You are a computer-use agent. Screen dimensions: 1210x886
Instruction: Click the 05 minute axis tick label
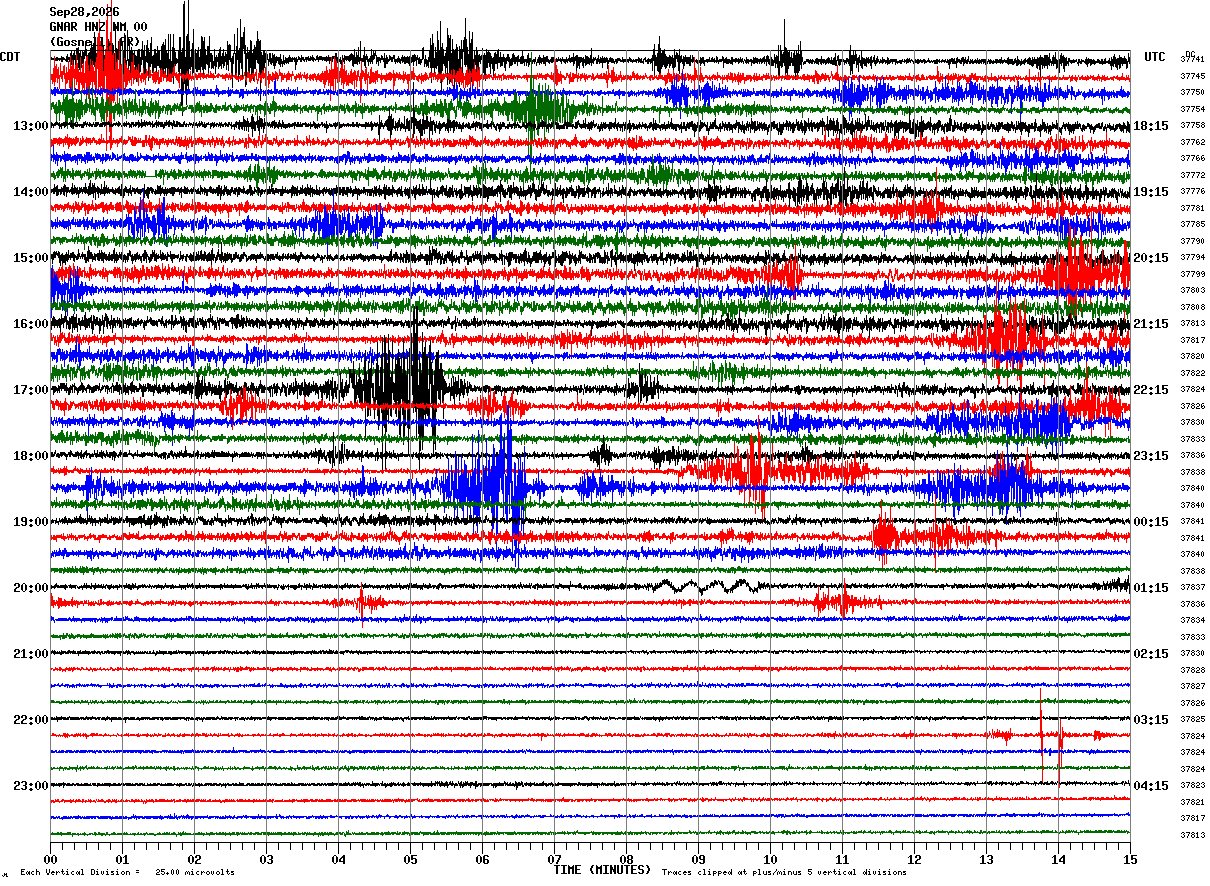[410, 860]
